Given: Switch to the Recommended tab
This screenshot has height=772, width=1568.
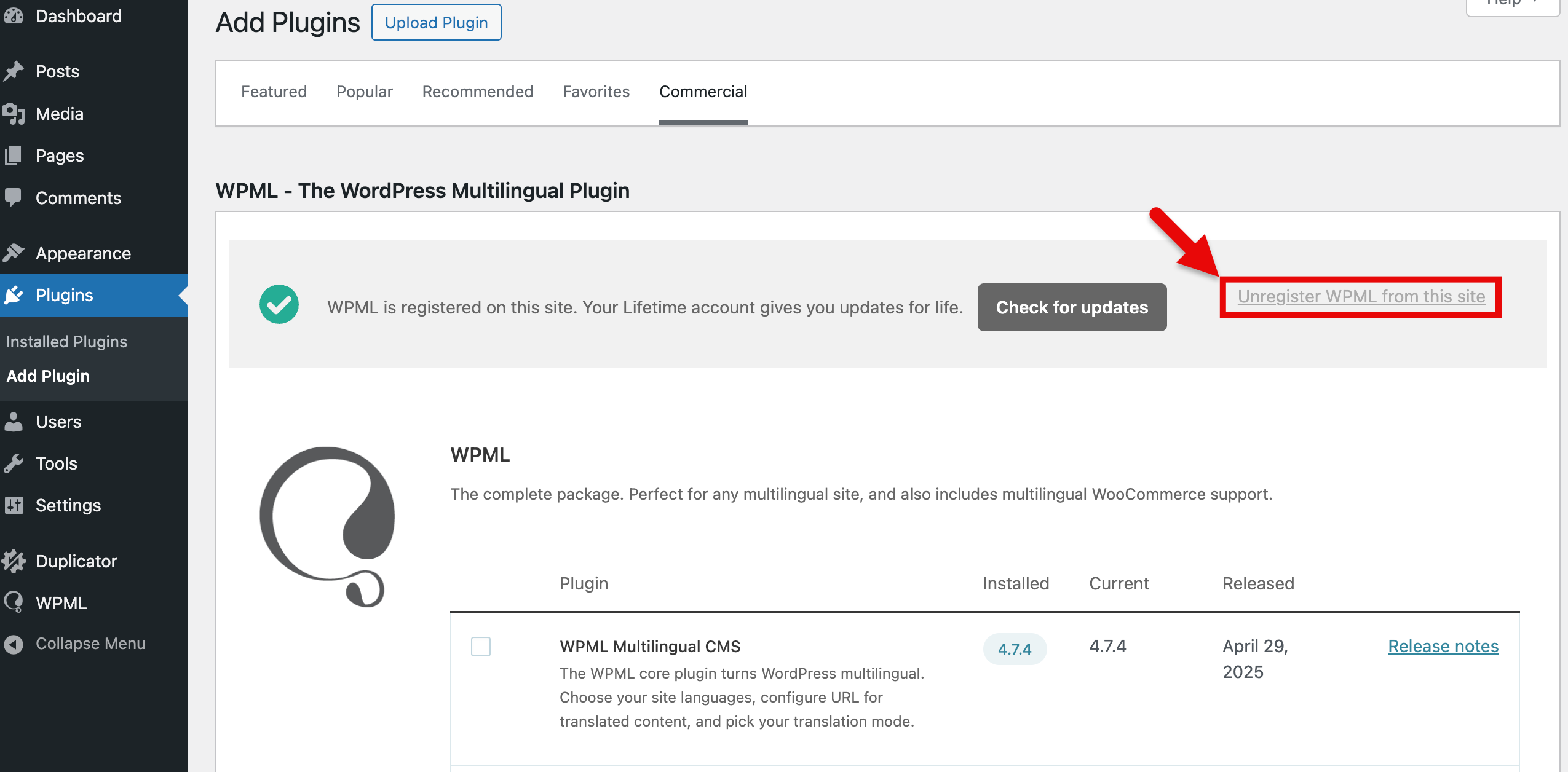Looking at the screenshot, I should tap(478, 92).
